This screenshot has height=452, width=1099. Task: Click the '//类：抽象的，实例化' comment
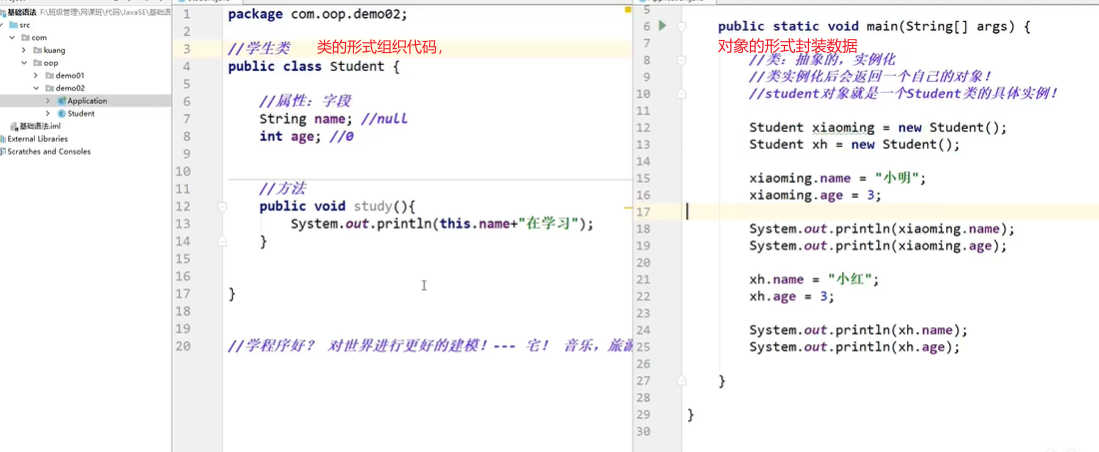822,60
